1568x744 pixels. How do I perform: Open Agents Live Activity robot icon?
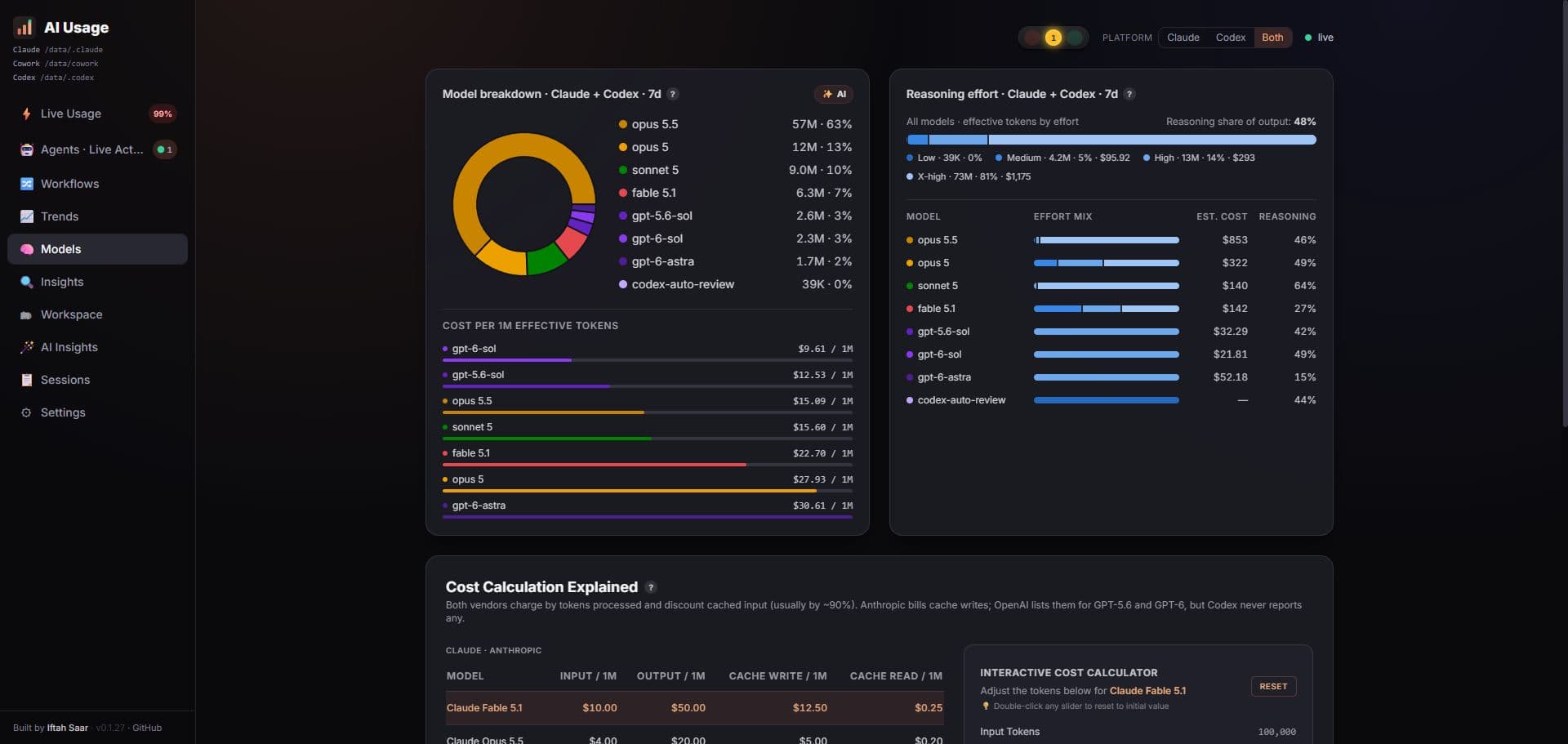(27, 149)
